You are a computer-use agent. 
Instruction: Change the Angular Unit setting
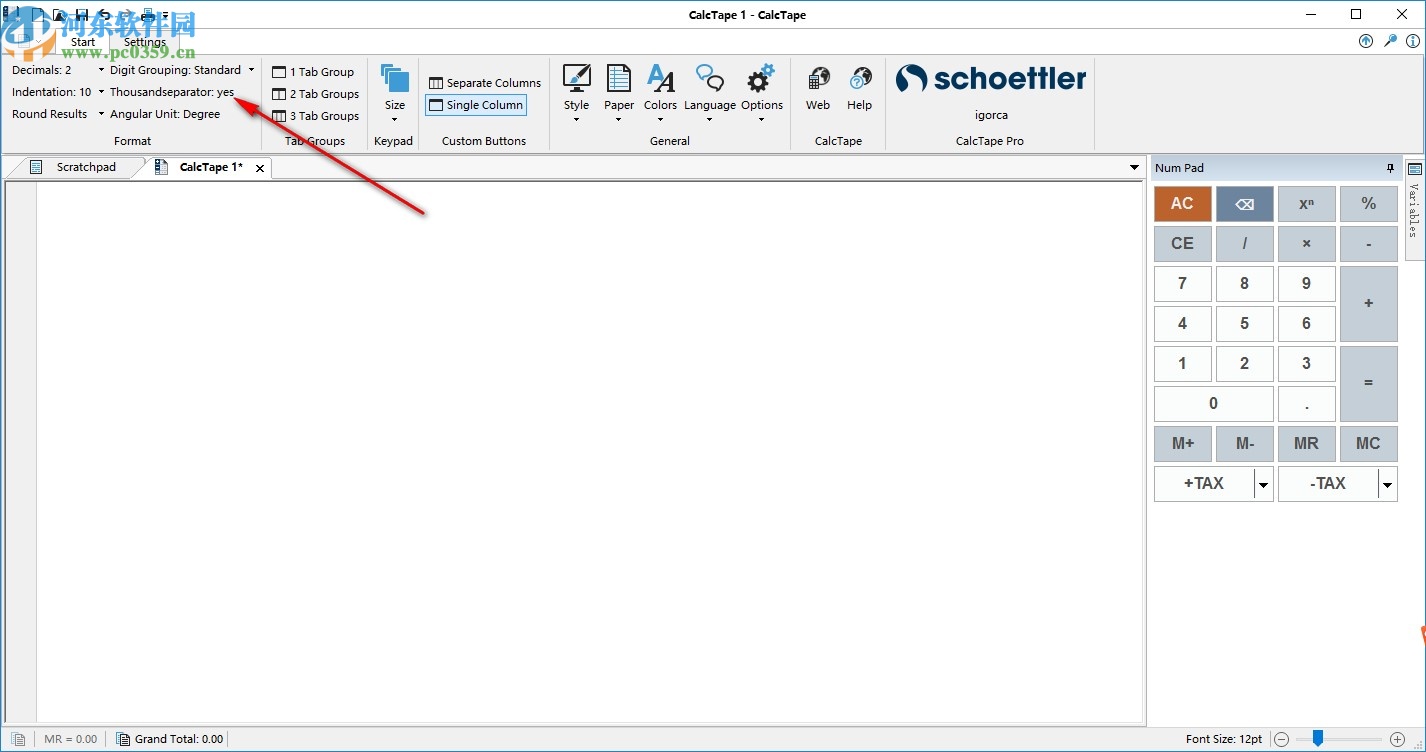tap(165, 114)
